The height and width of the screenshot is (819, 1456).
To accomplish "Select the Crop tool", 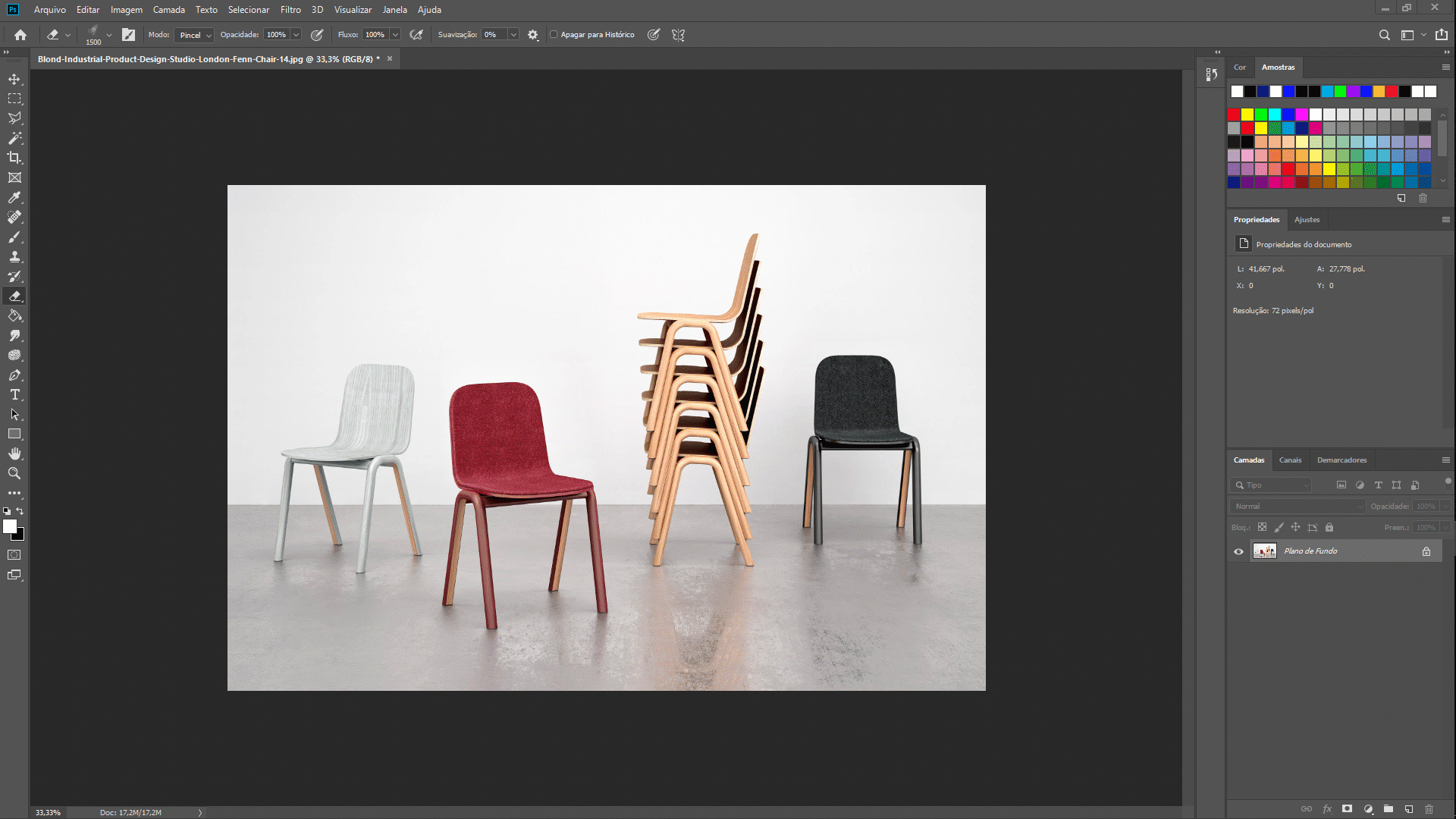I will coord(14,158).
